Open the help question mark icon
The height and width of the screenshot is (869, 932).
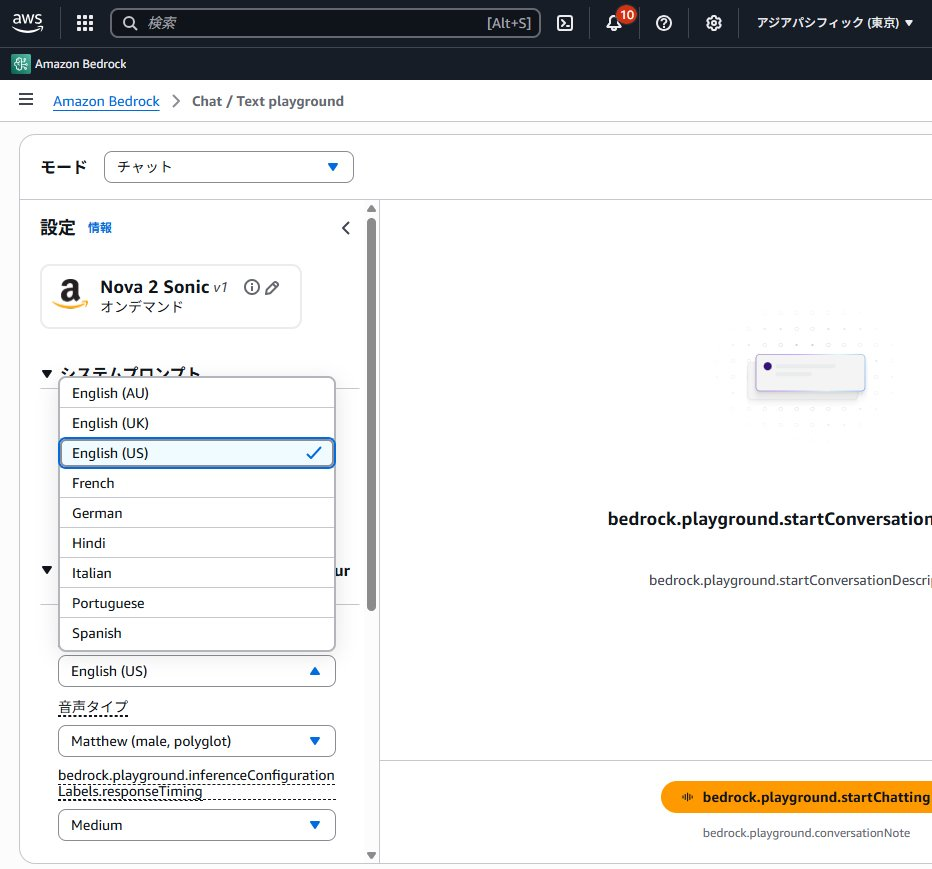pyautogui.click(x=663, y=23)
